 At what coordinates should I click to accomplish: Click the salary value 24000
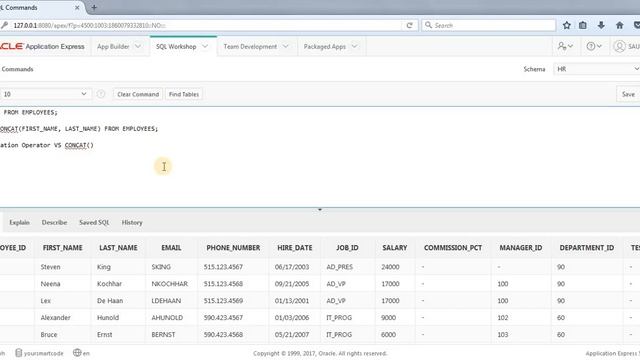point(390,267)
